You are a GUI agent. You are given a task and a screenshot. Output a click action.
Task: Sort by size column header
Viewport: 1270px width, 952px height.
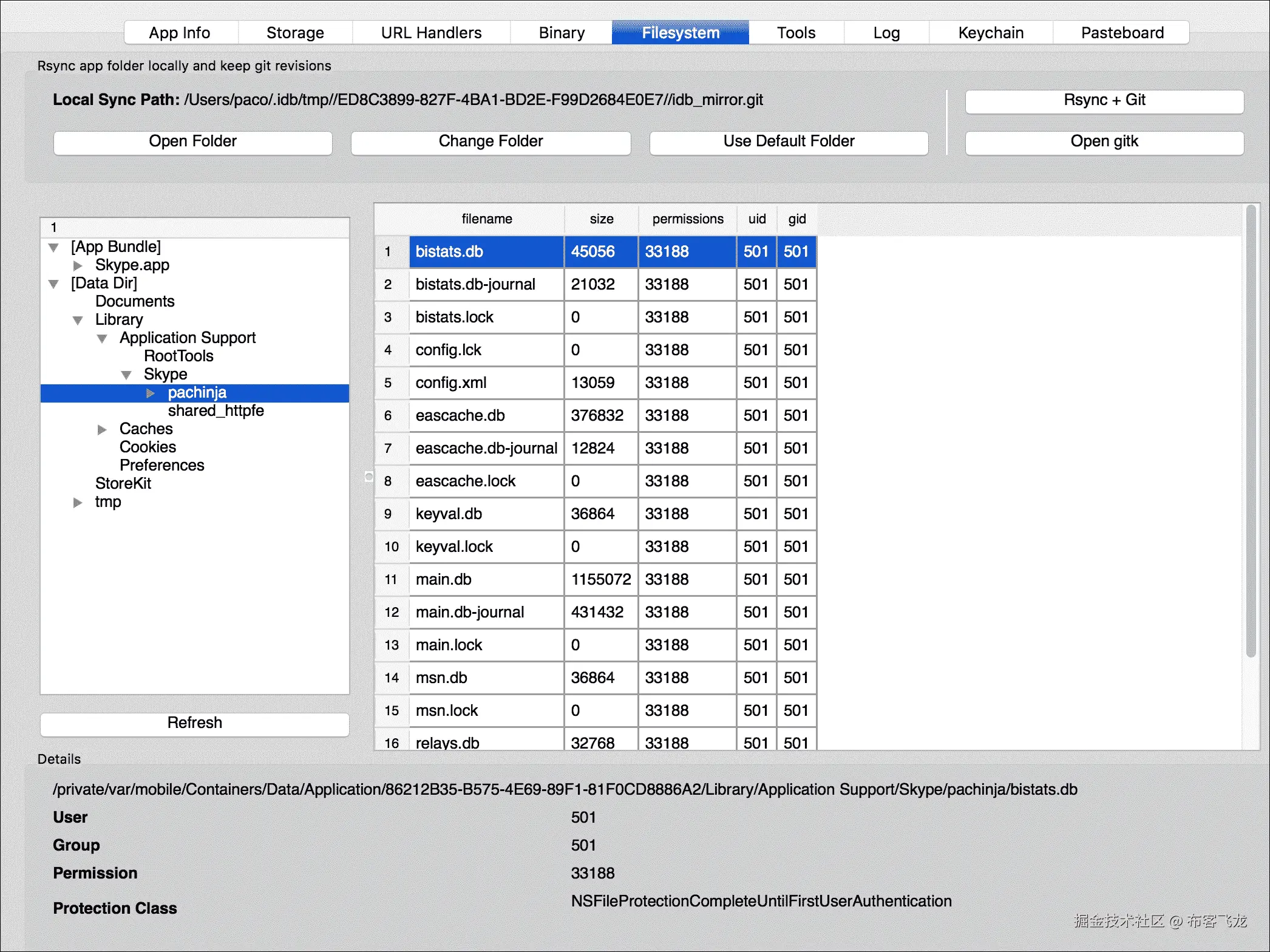click(x=602, y=219)
